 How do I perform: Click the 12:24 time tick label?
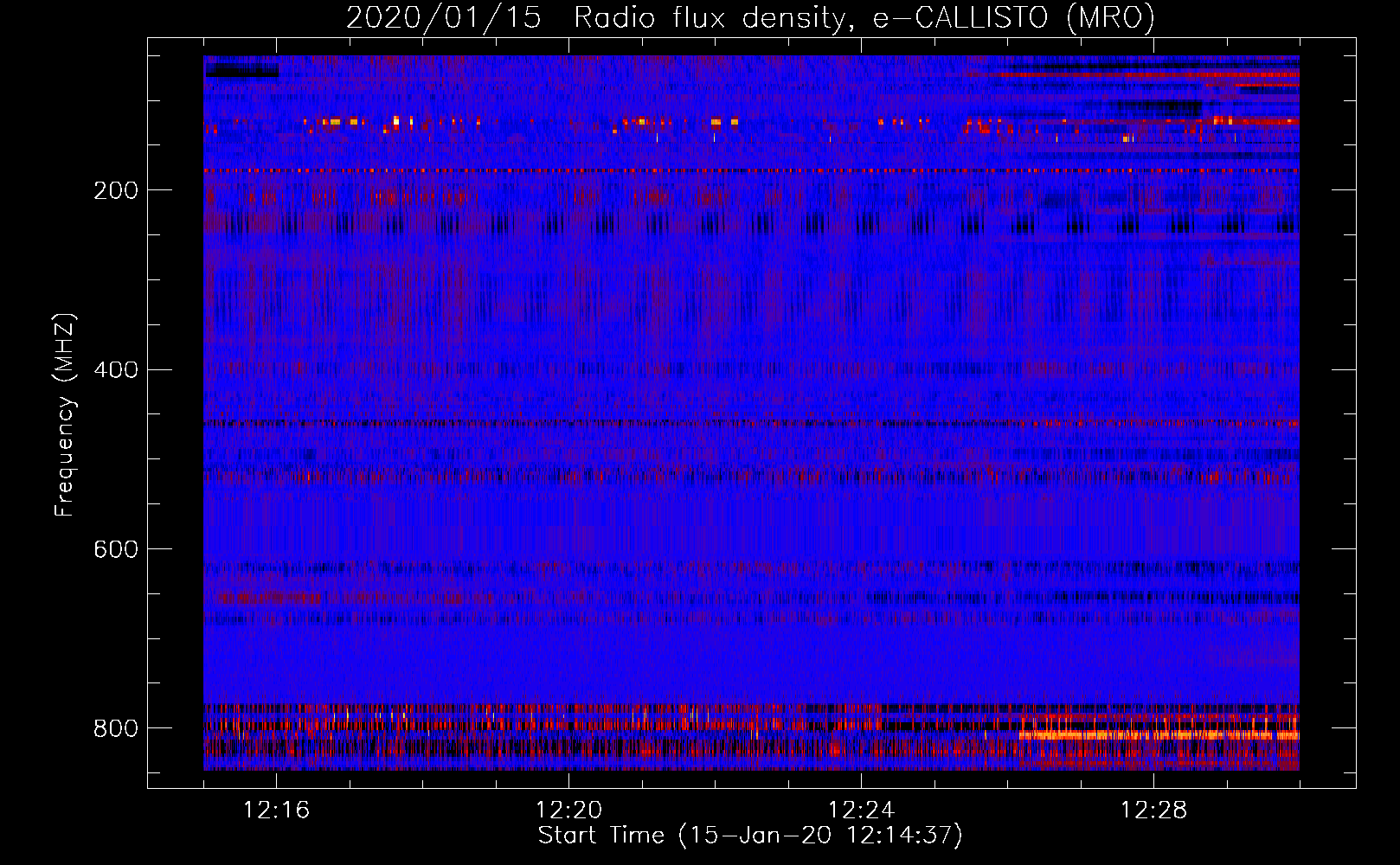(862, 810)
